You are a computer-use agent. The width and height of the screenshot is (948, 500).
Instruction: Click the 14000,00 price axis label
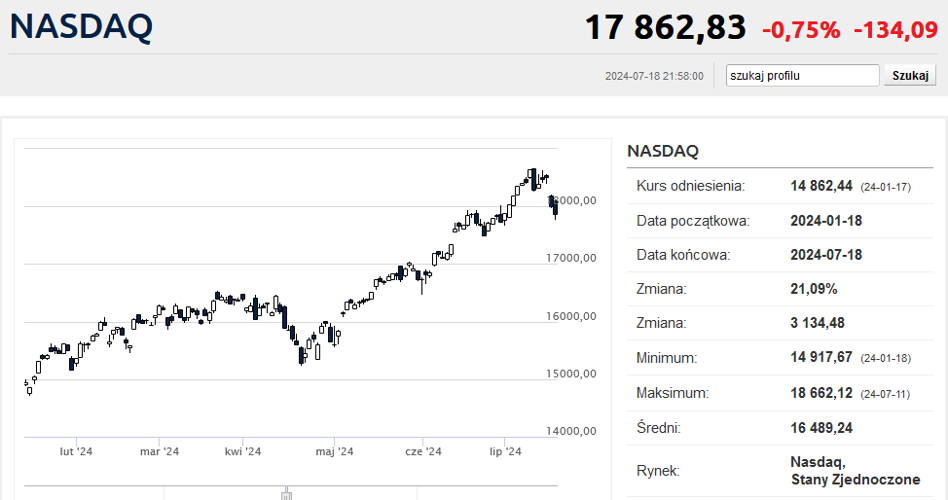point(571,431)
